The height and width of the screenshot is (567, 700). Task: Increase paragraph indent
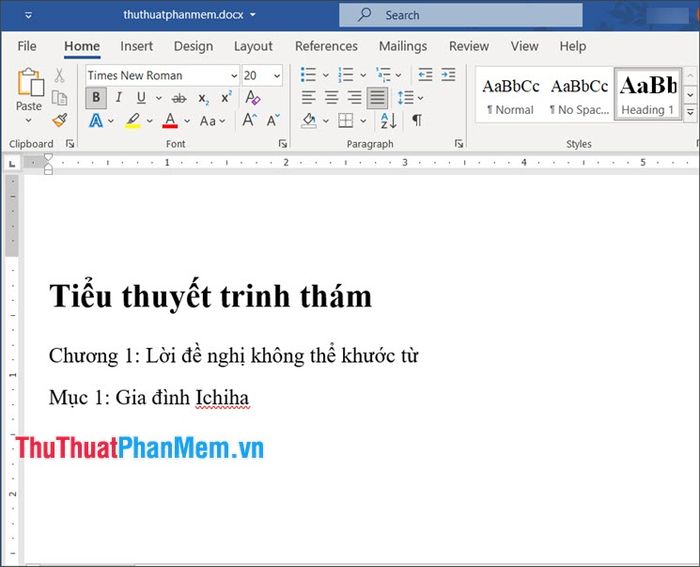[x=448, y=75]
